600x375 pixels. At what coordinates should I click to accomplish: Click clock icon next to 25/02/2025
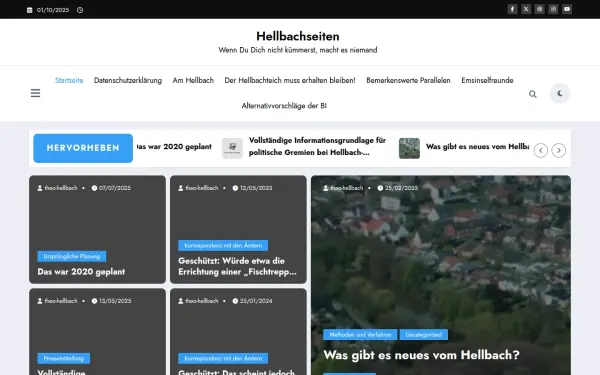(x=380, y=188)
